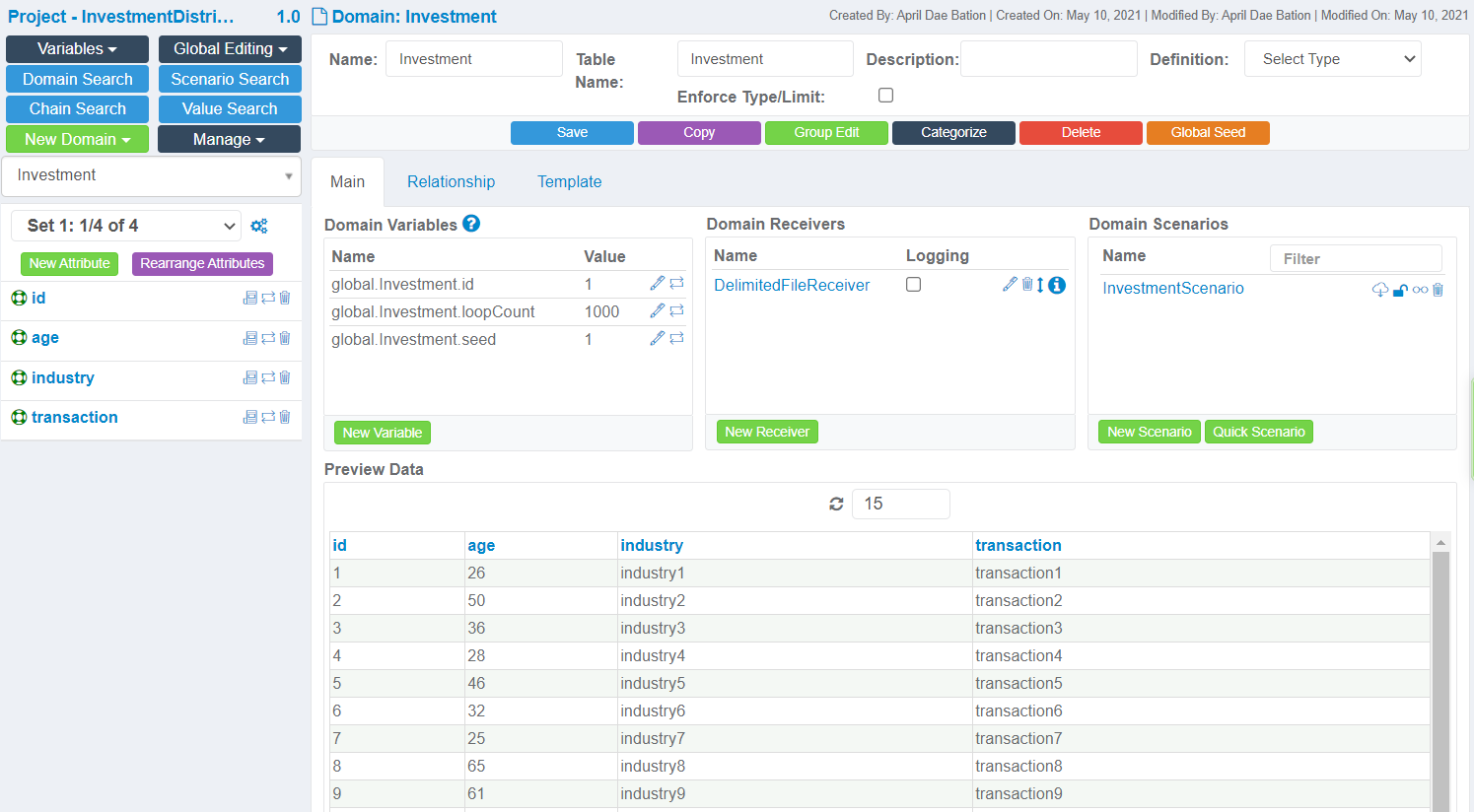1474x812 pixels.
Task: Click the Domain Search button
Action: point(77,79)
